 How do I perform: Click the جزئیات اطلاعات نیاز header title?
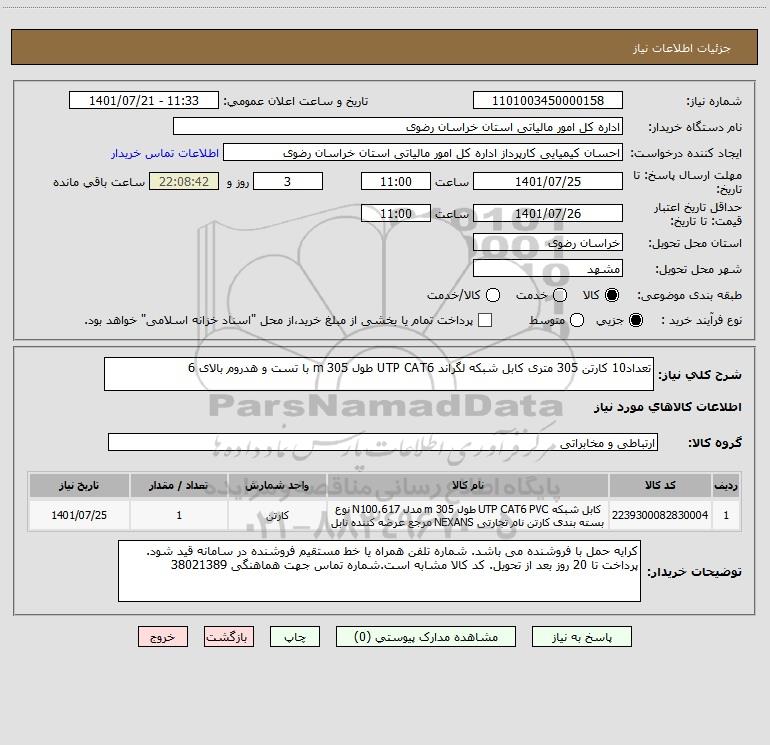coord(682,48)
